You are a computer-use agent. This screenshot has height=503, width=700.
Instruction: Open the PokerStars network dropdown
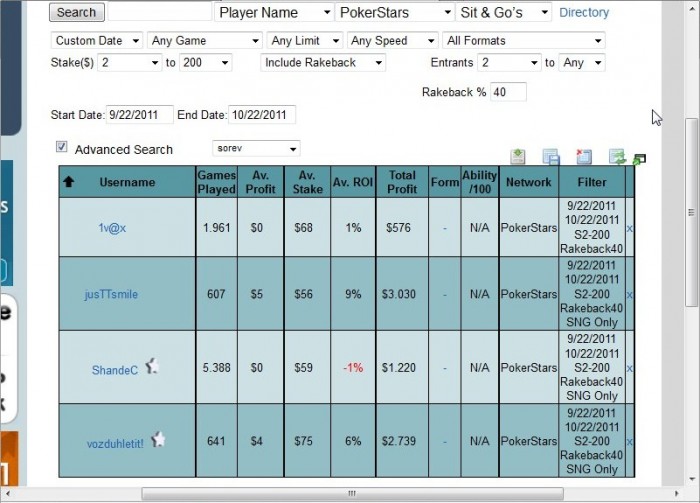(395, 12)
